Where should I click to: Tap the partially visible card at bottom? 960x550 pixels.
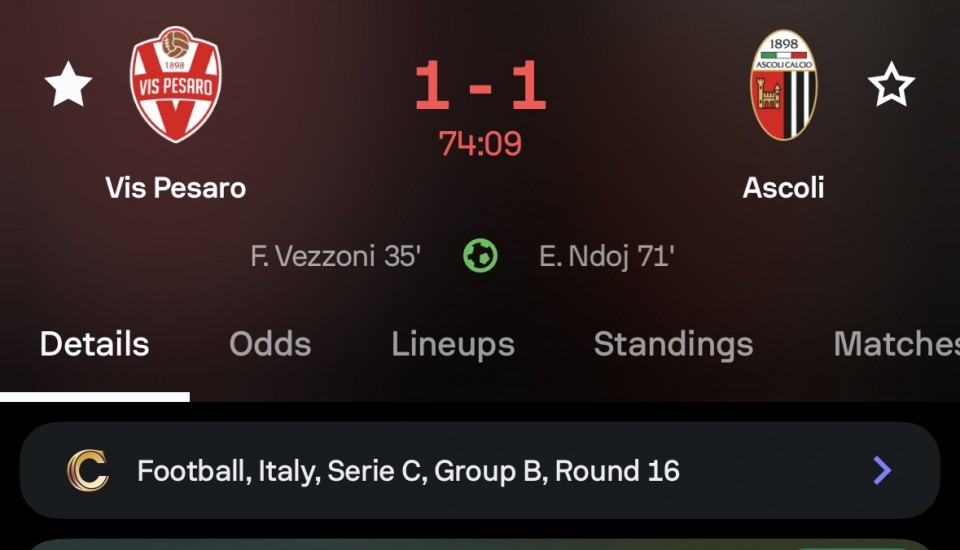[x=480, y=544]
